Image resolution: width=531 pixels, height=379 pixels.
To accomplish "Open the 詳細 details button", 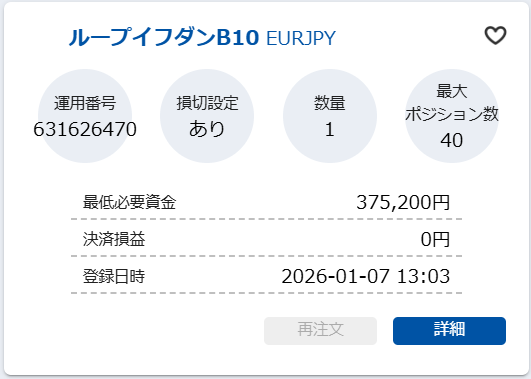I will [449, 331].
